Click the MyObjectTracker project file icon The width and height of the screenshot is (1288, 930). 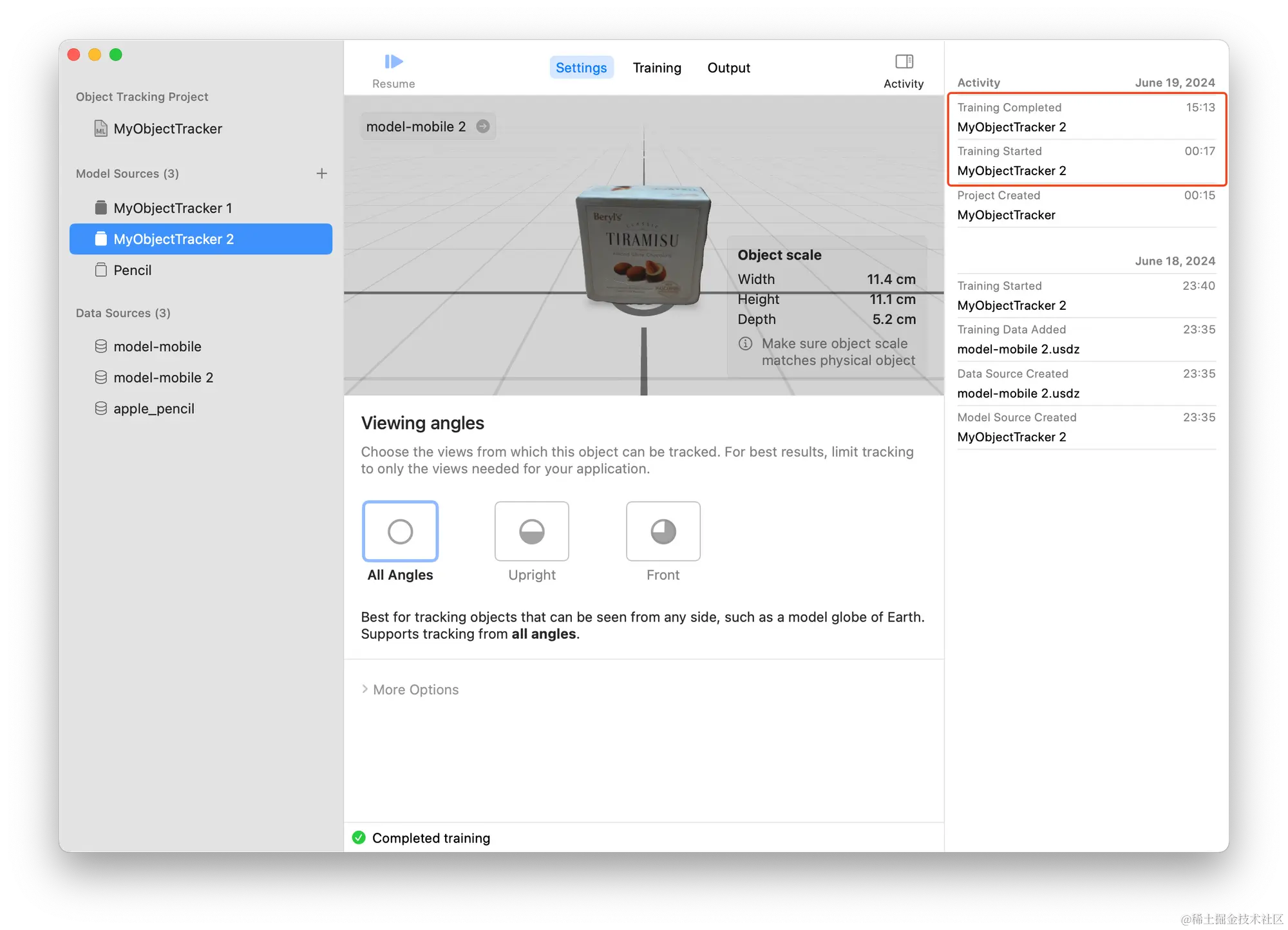point(100,128)
